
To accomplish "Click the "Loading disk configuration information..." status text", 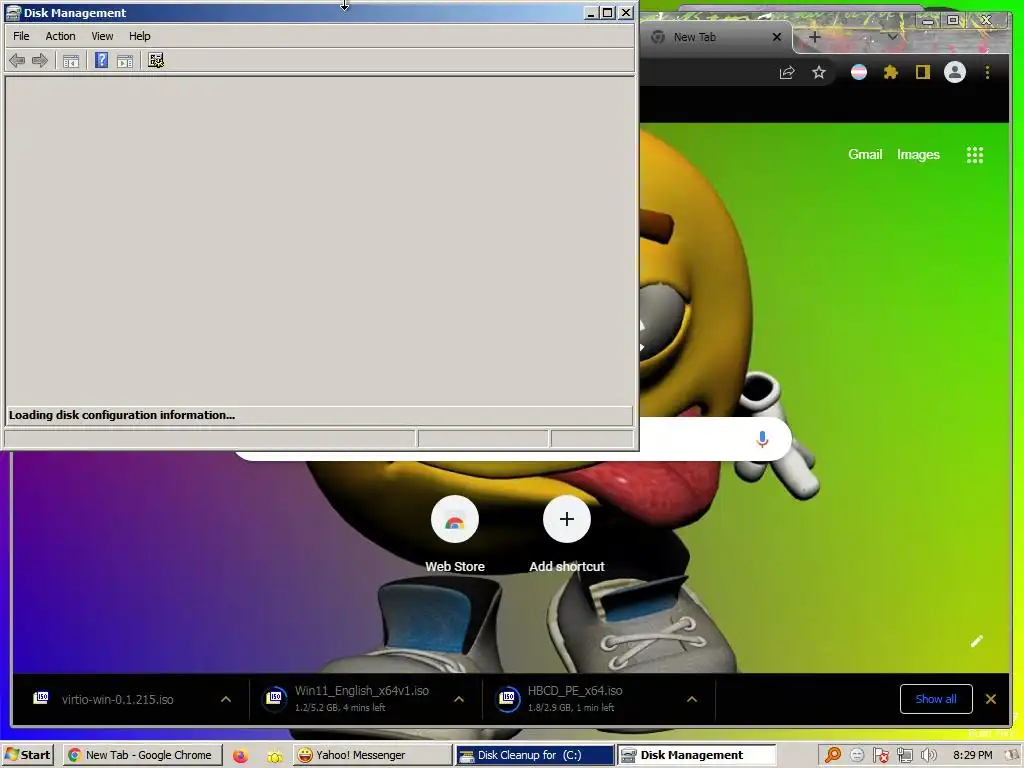I will coord(122,415).
